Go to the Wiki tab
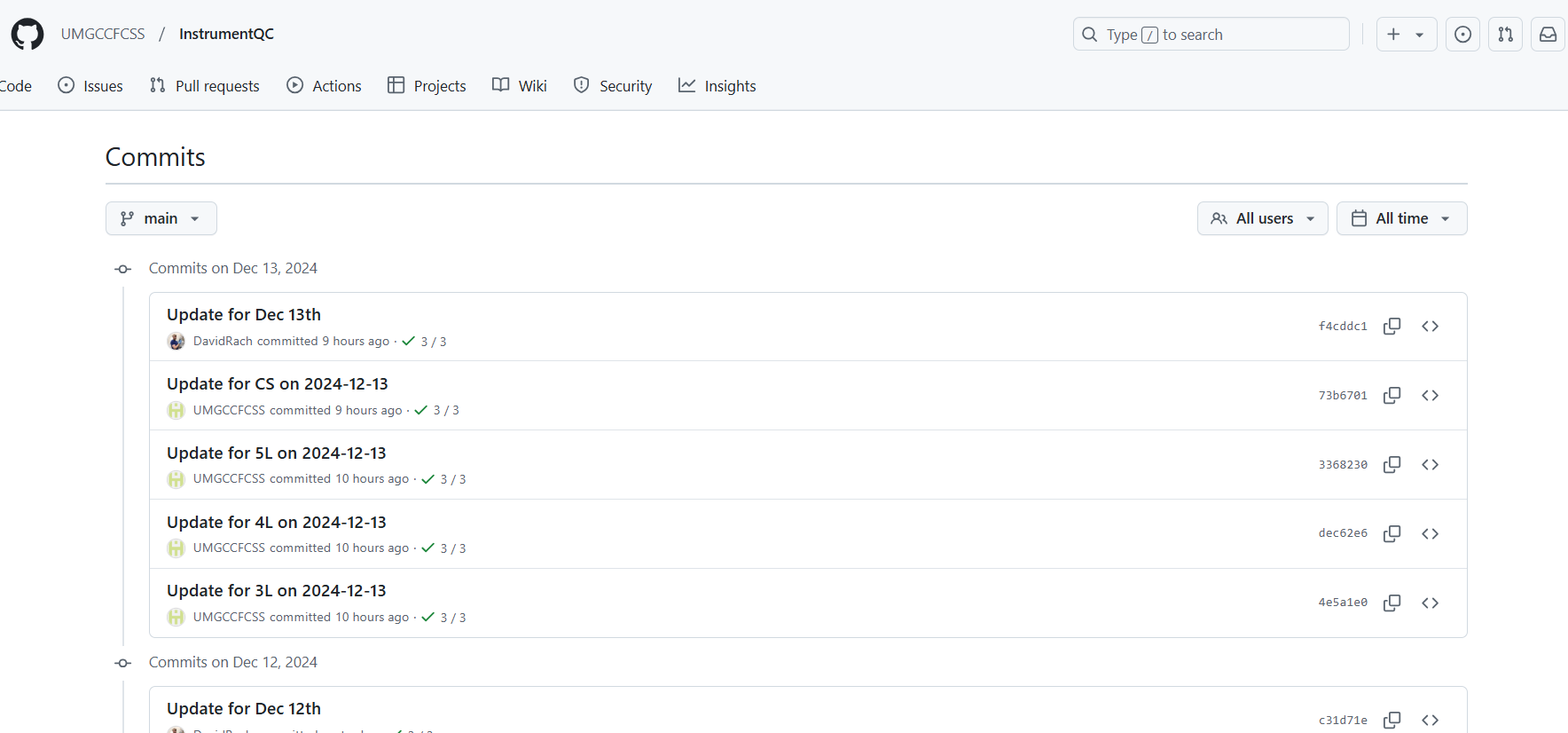Screen dimensions: 1568x733 coord(520,86)
